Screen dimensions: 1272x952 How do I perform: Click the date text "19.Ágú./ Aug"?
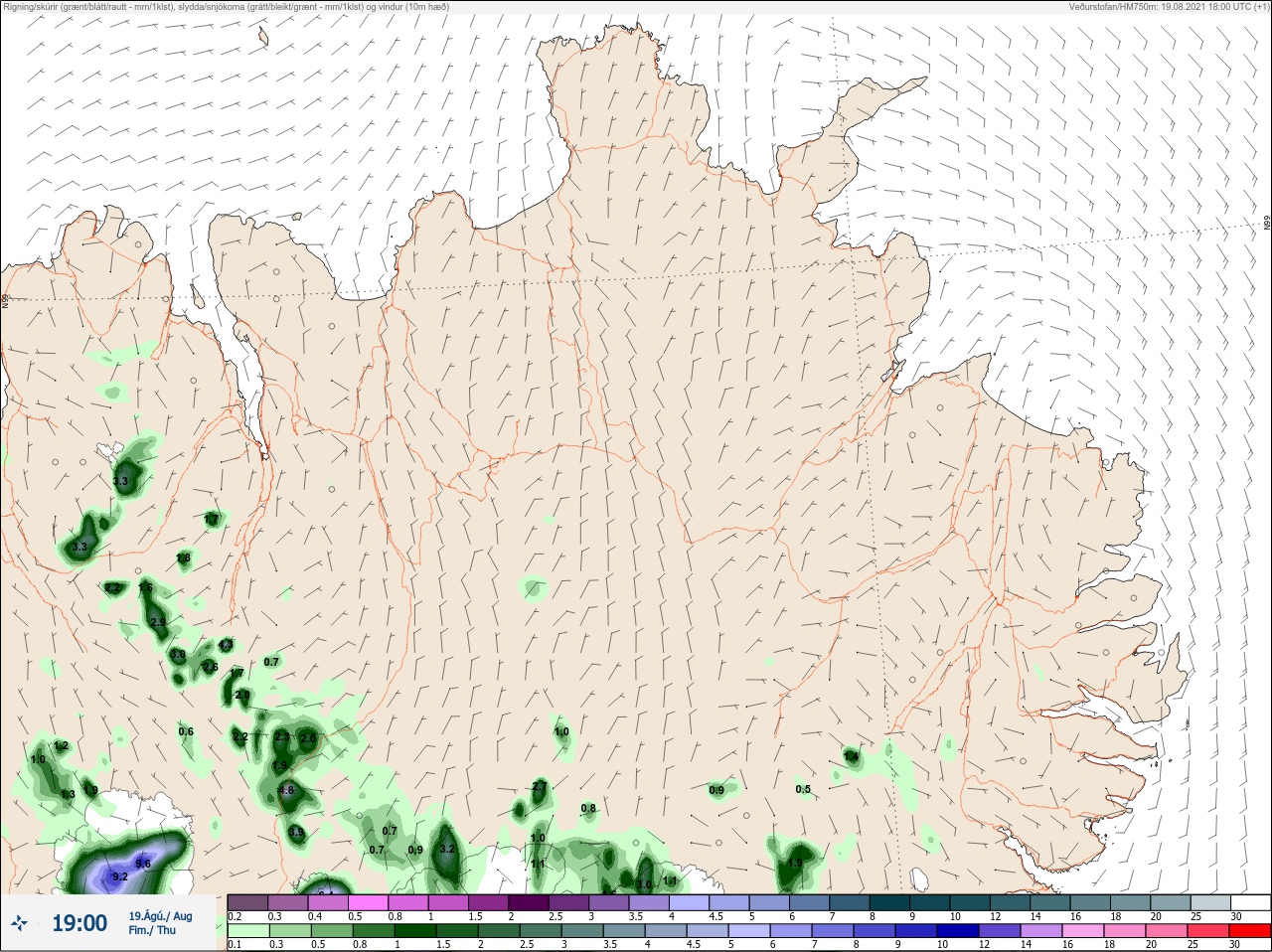160,916
